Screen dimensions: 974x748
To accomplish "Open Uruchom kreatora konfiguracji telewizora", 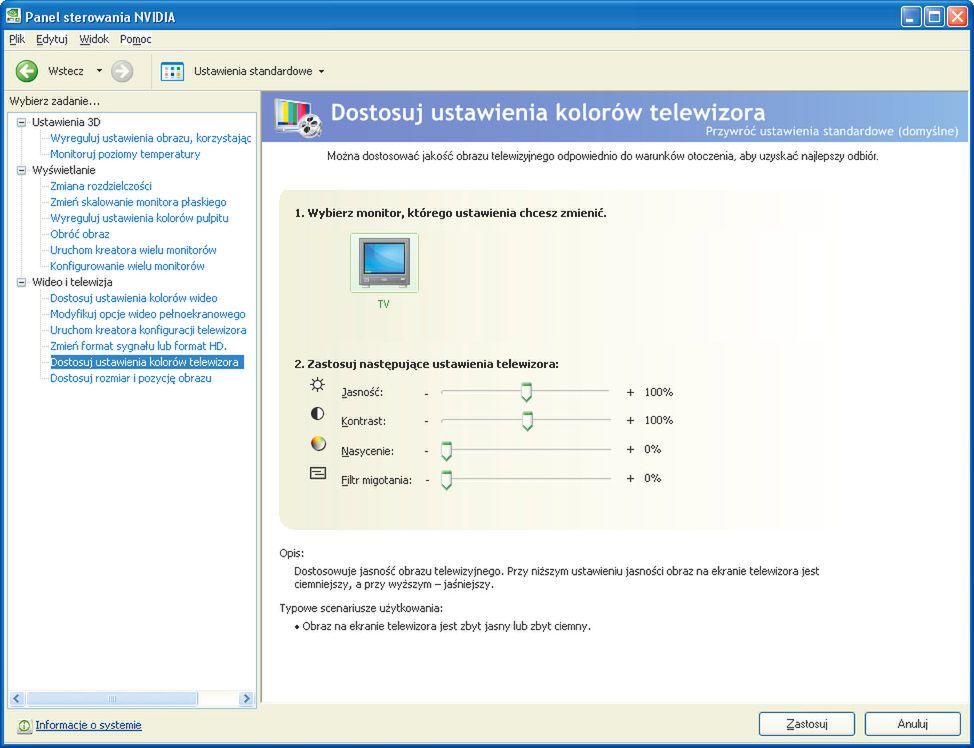I will click(148, 330).
